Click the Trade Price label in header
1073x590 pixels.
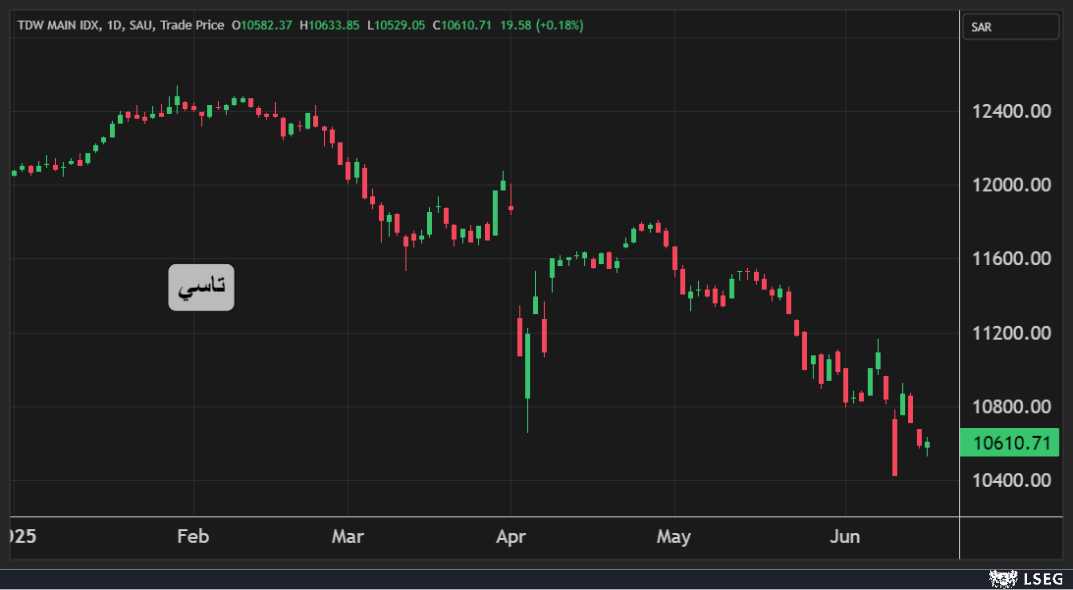[192, 25]
